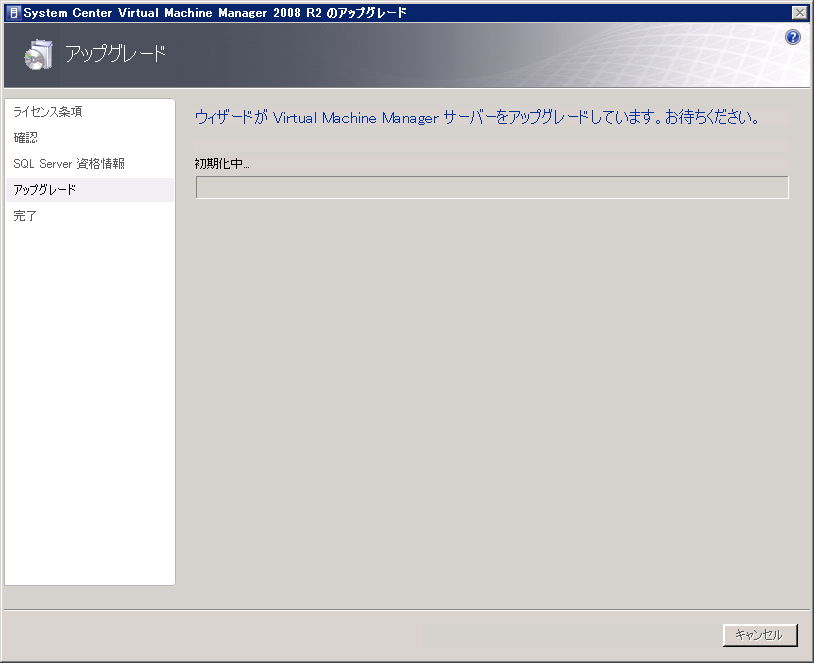
Task: Click the blue help question mark icon
Action: (793, 37)
